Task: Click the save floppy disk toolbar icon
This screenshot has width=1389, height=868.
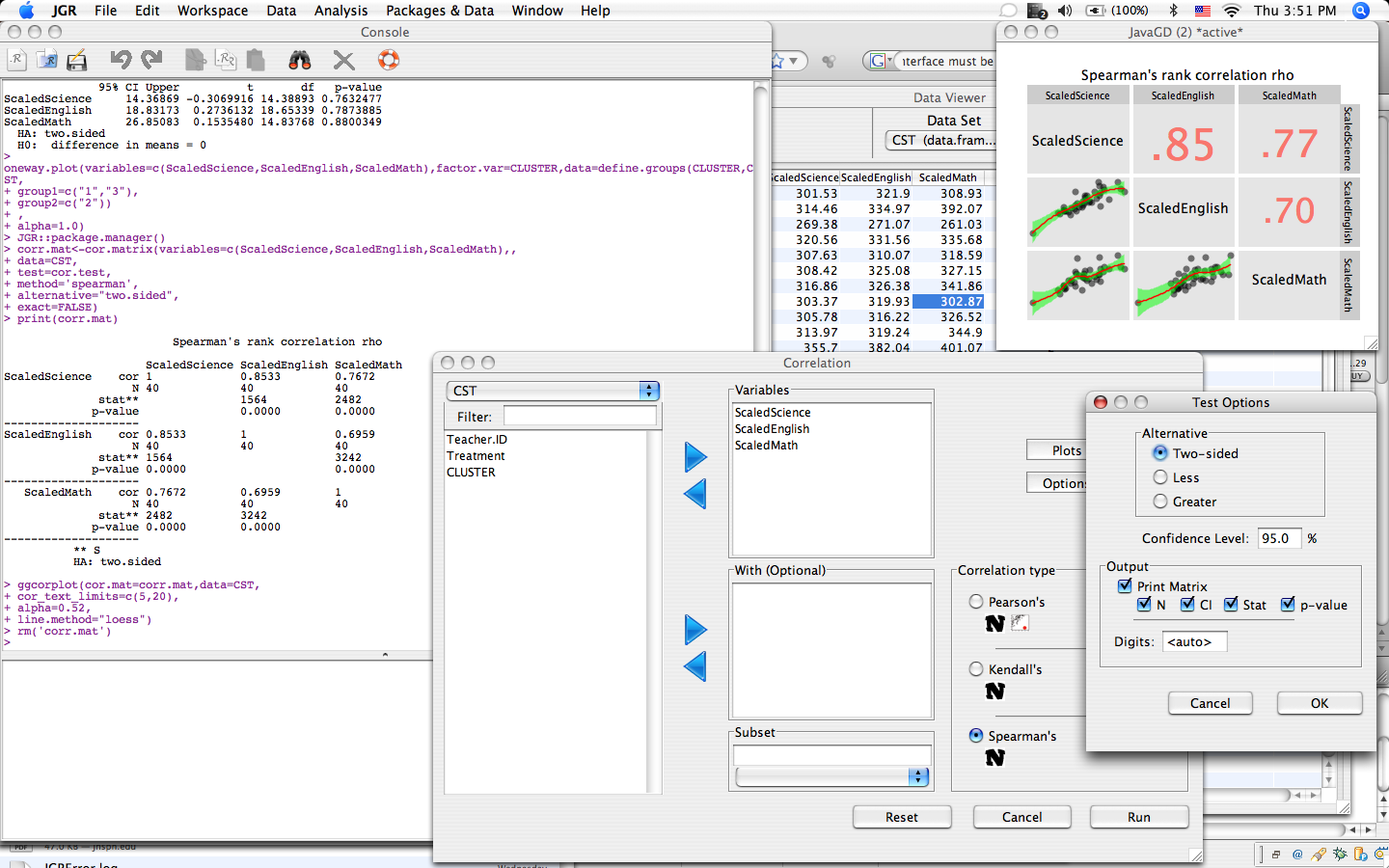Action: 77,60
